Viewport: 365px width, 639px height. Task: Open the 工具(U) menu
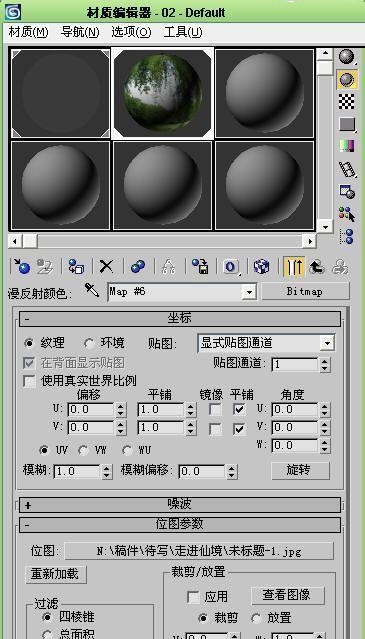coord(182,32)
